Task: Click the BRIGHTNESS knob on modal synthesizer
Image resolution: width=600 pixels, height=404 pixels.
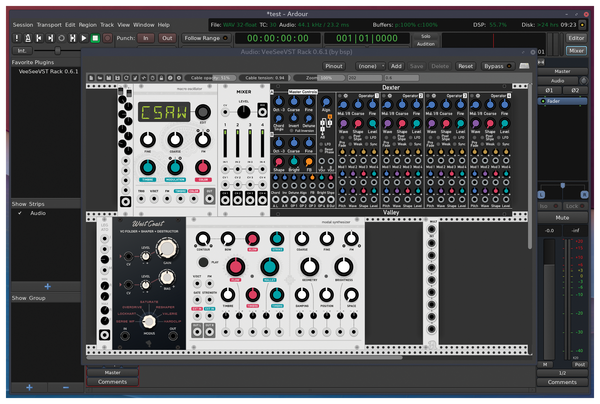Action: pyautogui.click(x=344, y=267)
